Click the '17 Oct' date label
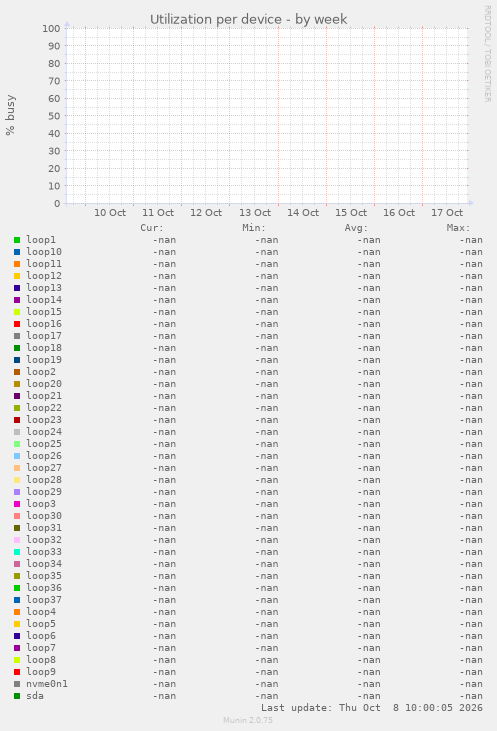Viewport: 497px width, 731px height. (447, 213)
